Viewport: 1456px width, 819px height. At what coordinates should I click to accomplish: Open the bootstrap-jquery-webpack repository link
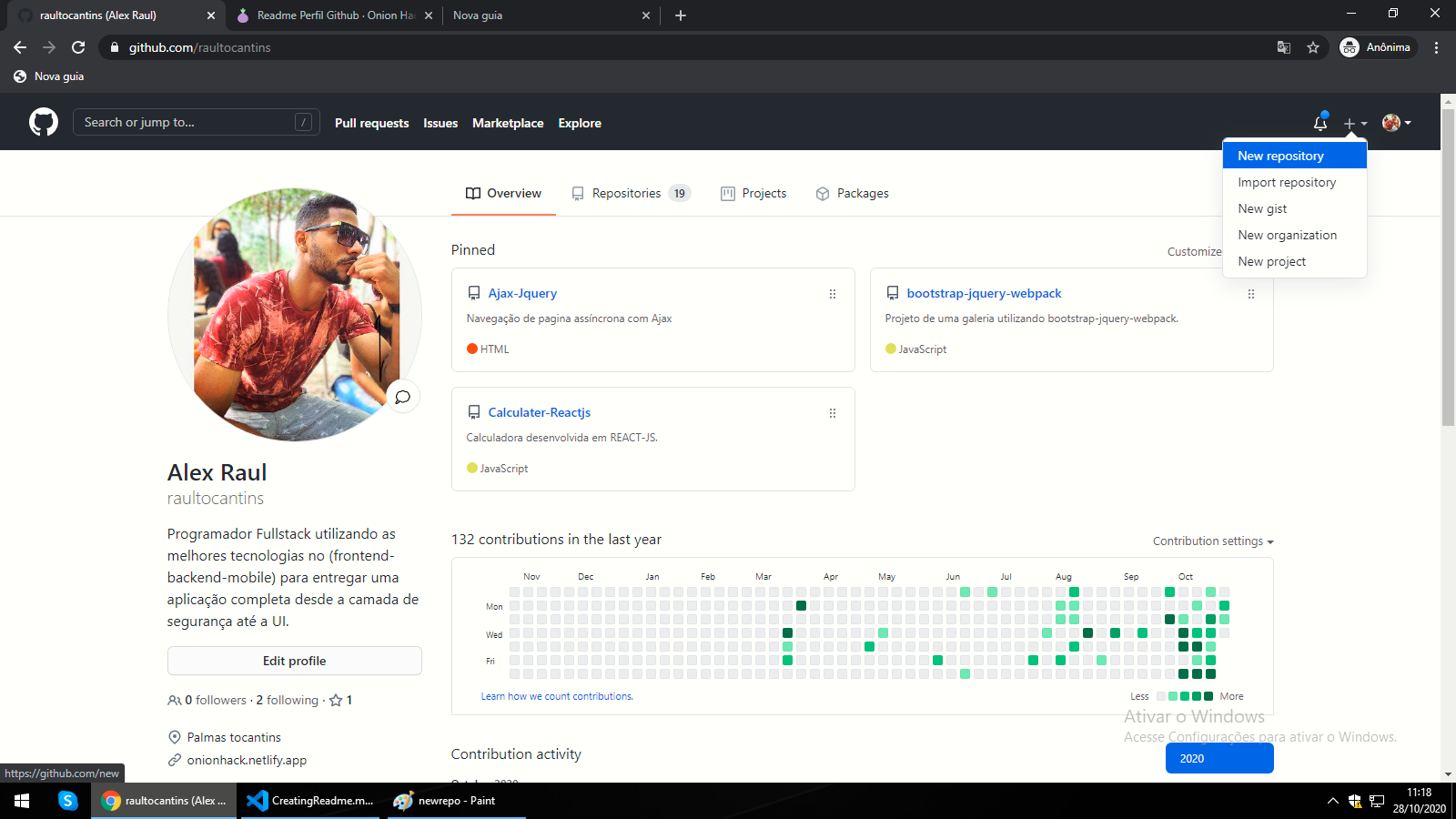[984, 293]
